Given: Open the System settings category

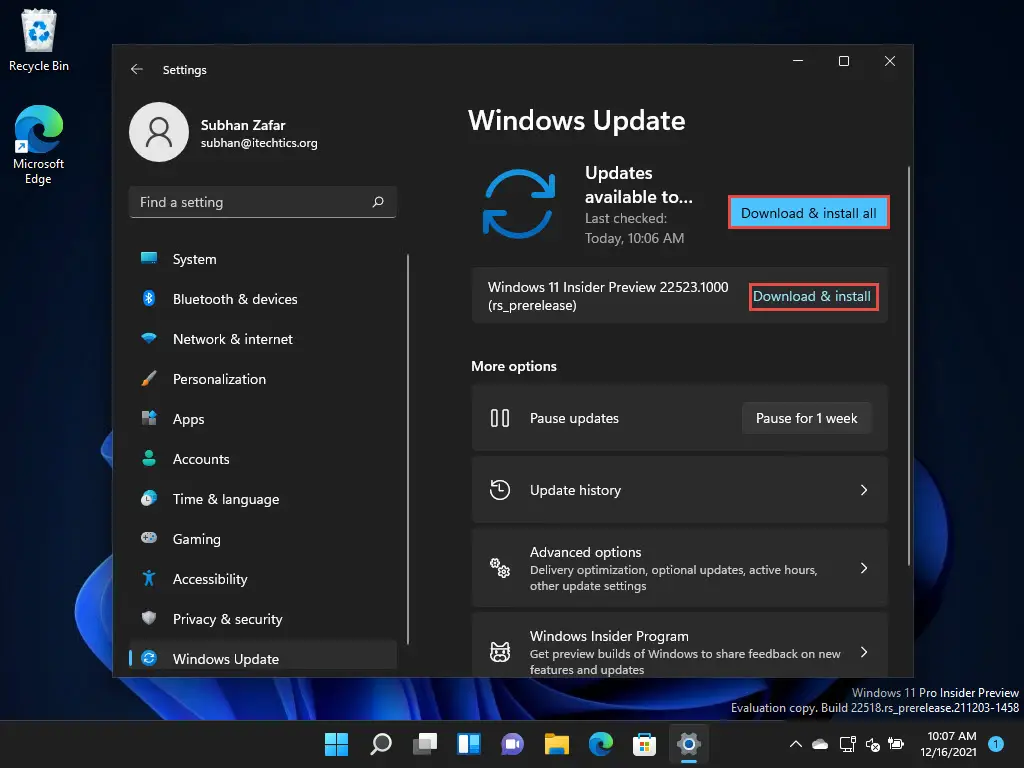Looking at the screenshot, I should tap(263, 259).
